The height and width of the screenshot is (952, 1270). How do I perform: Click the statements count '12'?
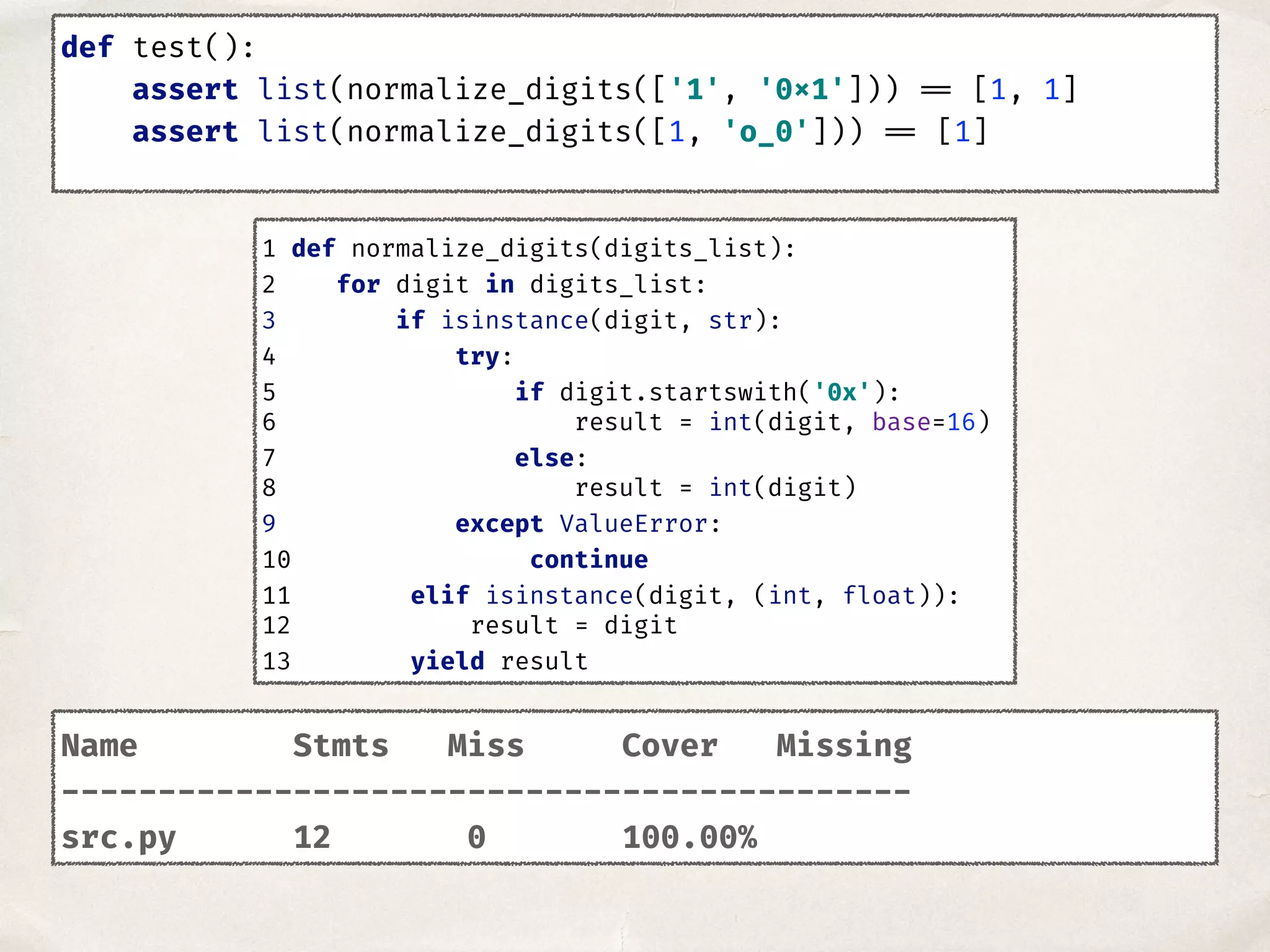pos(312,837)
